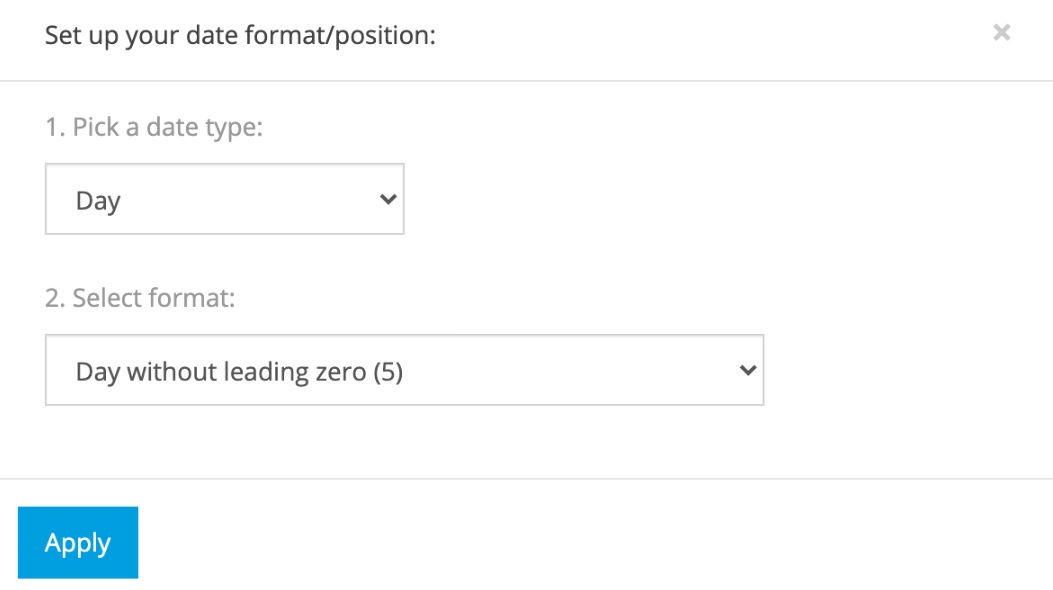Apply the selected date format settings
The image size is (1053, 590).
(x=78, y=542)
